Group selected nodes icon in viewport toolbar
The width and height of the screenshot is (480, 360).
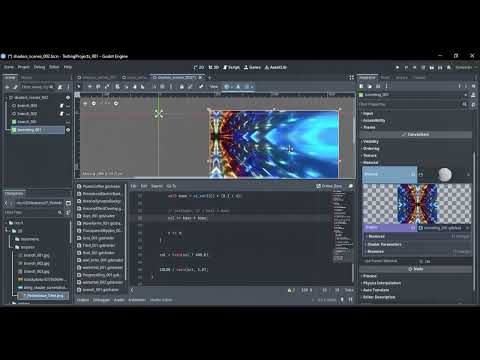[190, 87]
